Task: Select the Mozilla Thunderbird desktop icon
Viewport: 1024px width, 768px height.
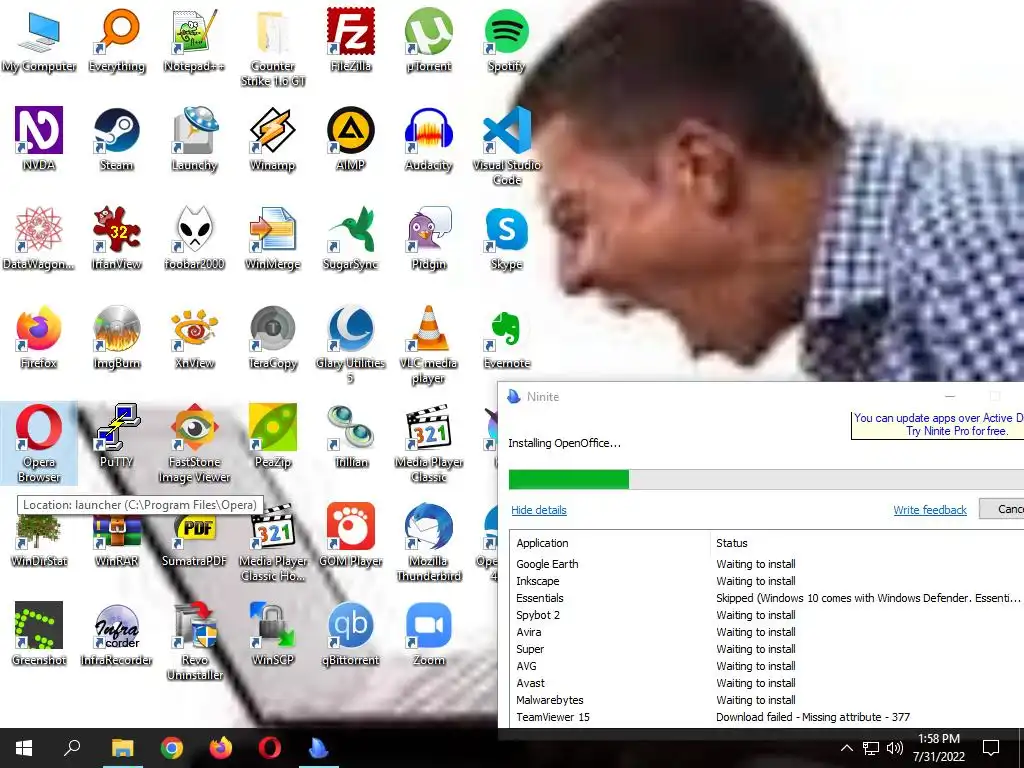Action: click(x=428, y=542)
